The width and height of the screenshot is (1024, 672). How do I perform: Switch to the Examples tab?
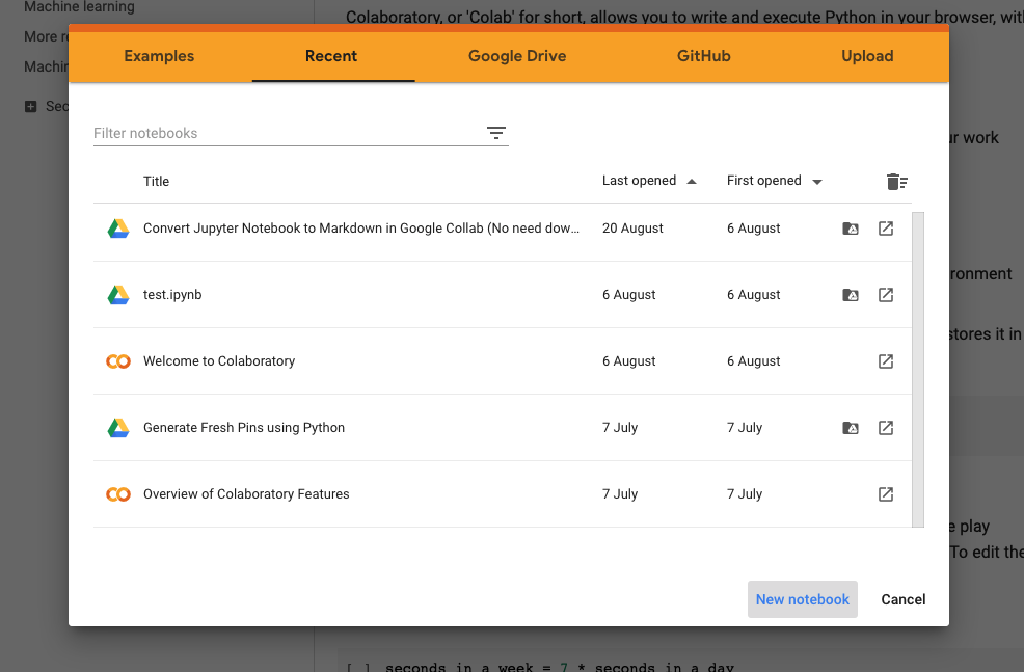click(159, 56)
